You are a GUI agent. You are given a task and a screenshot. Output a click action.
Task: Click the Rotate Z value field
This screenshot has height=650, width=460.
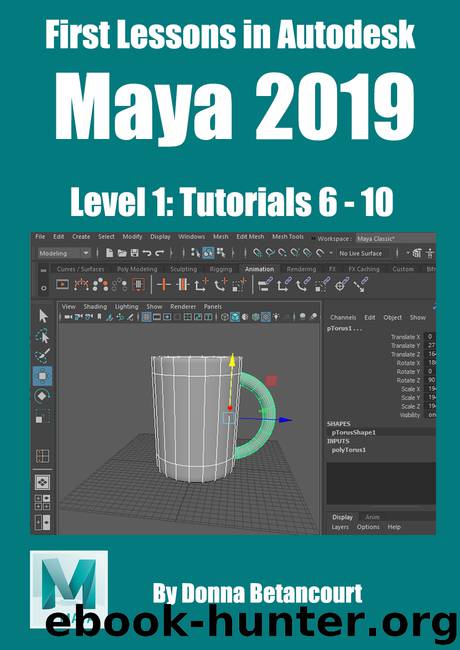pos(431,380)
